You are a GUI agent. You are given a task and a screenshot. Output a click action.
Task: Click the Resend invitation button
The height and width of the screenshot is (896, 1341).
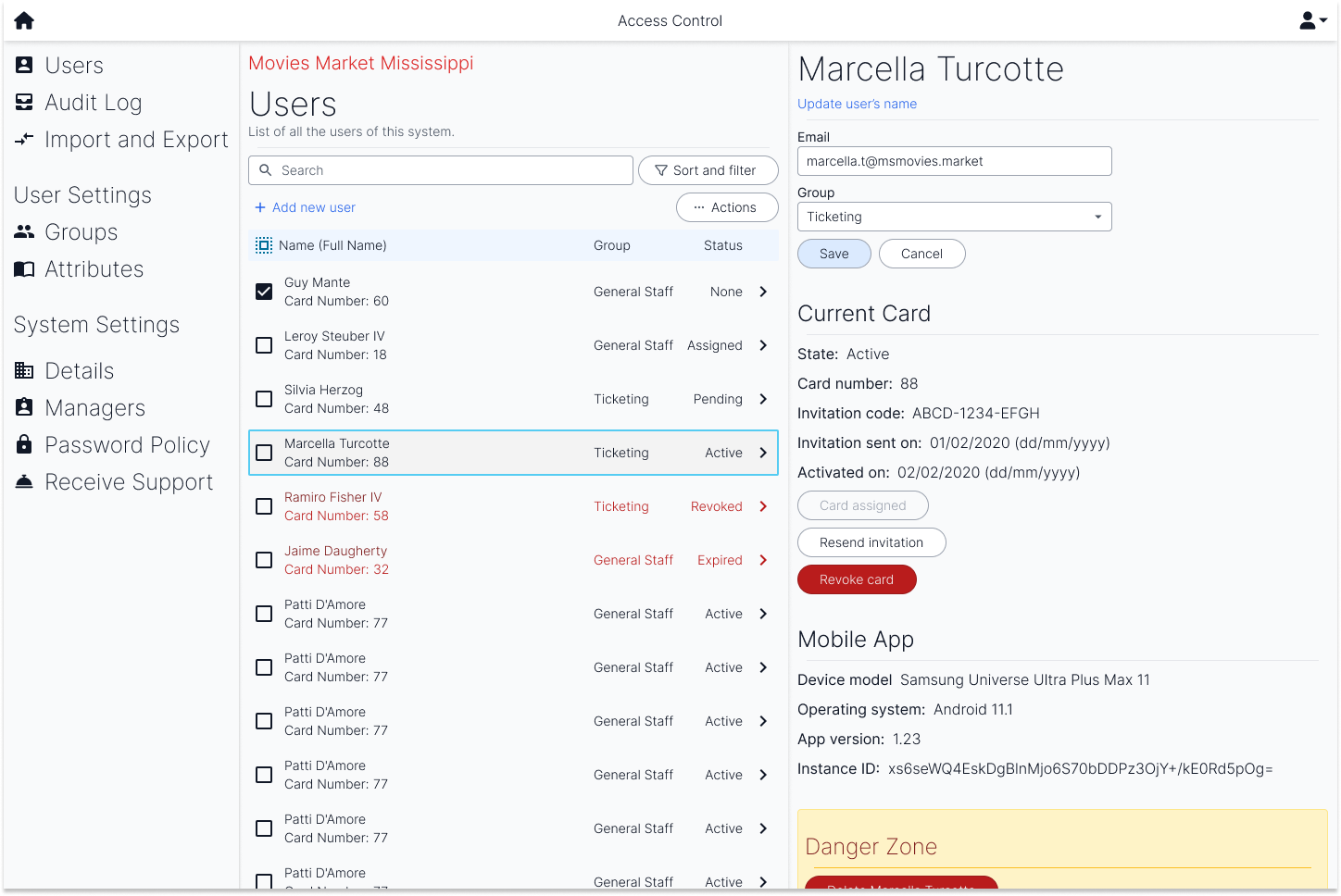871,542
